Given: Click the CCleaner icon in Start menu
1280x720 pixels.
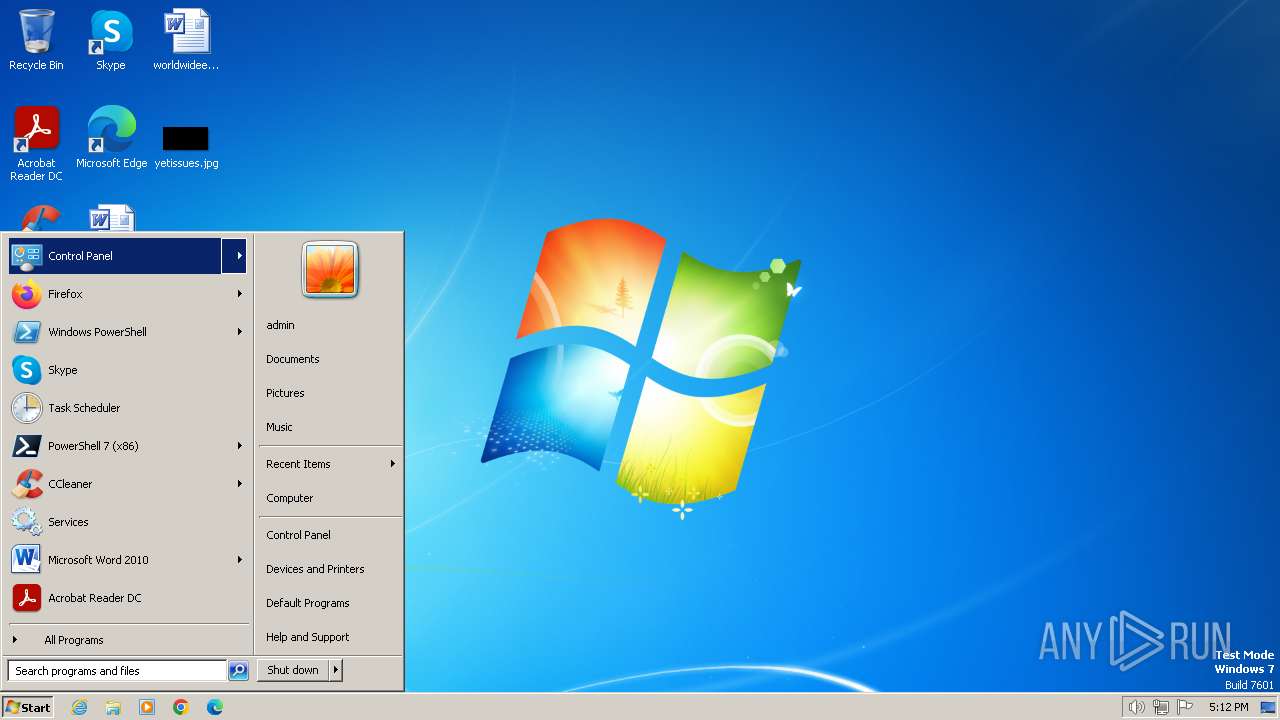Looking at the screenshot, I should tap(27, 484).
